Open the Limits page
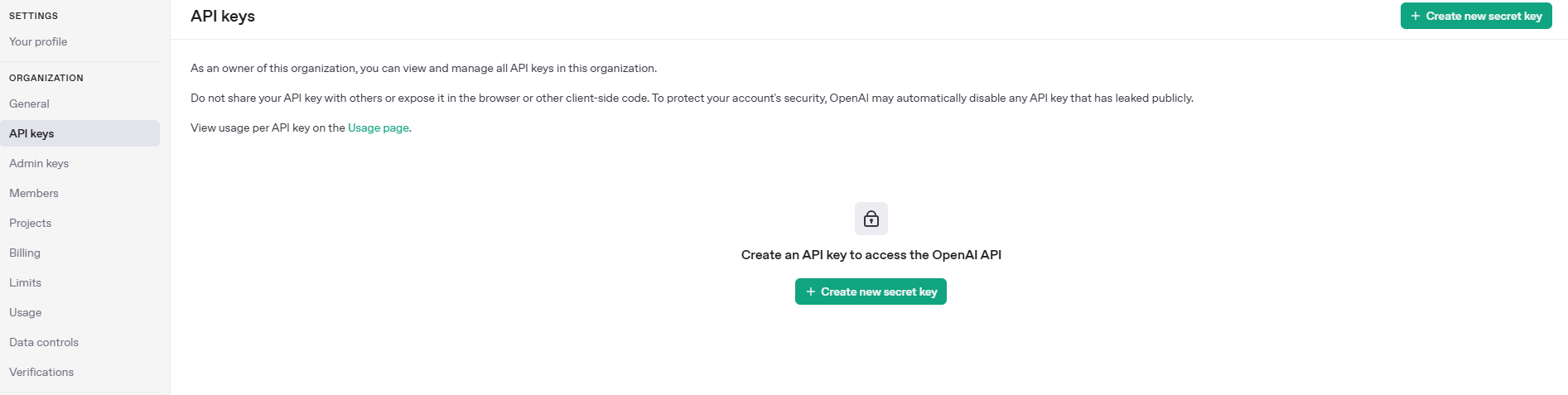The height and width of the screenshot is (395, 1568). click(x=26, y=282)
